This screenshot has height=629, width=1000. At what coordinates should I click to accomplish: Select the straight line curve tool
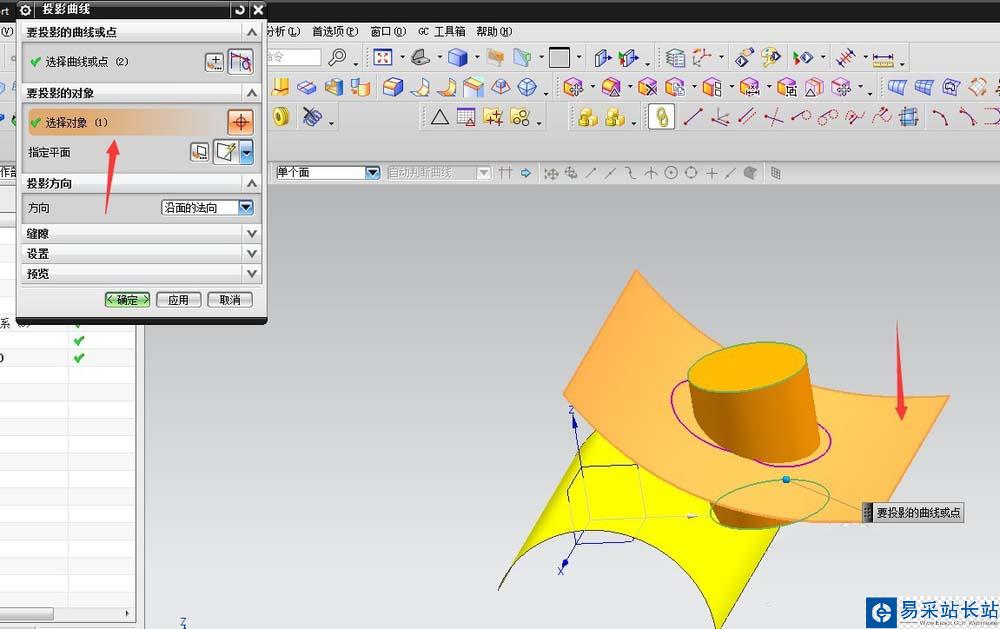pos(692,117)
